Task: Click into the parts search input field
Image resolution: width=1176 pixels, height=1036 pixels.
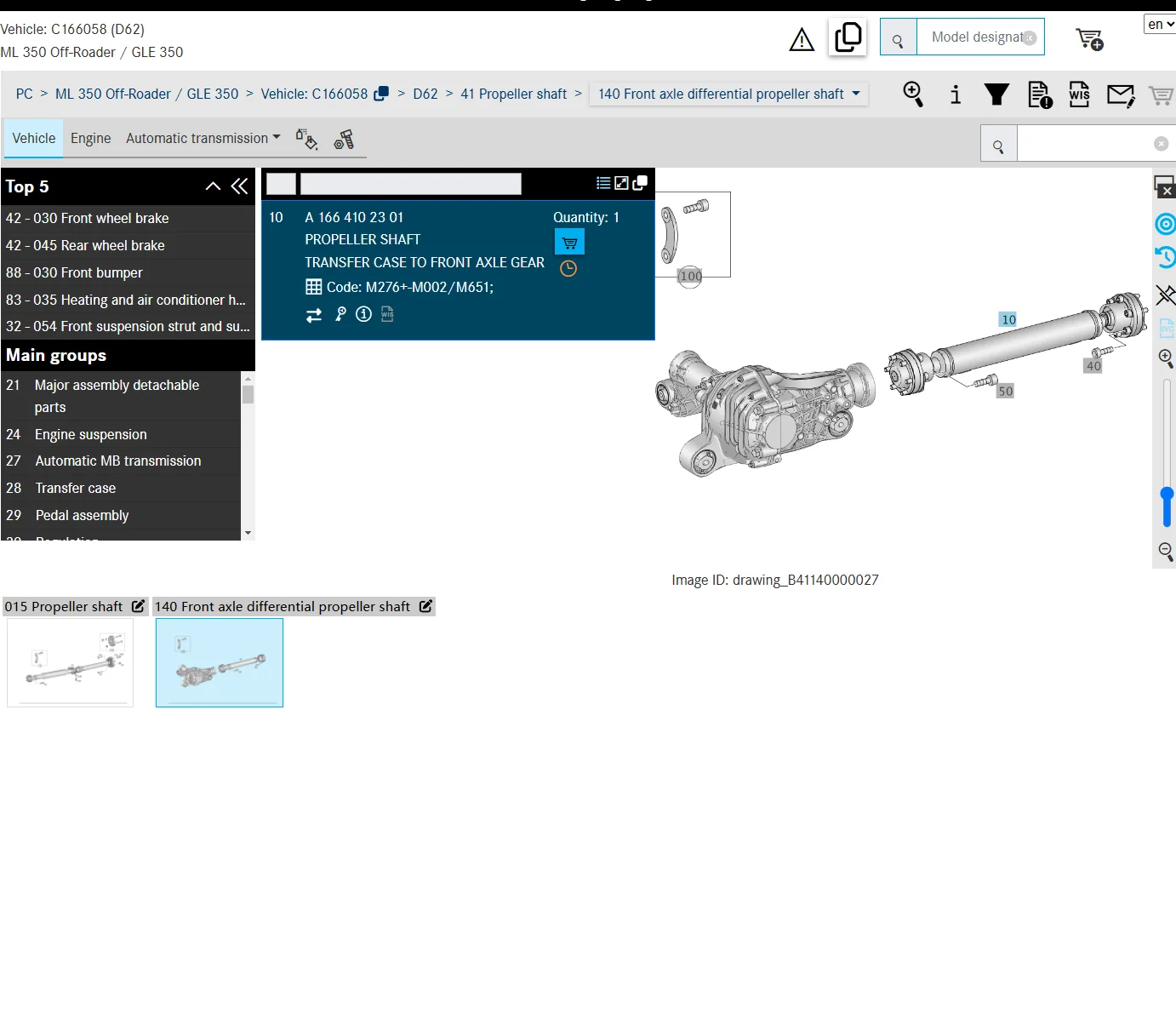Action: [1085, 144]
